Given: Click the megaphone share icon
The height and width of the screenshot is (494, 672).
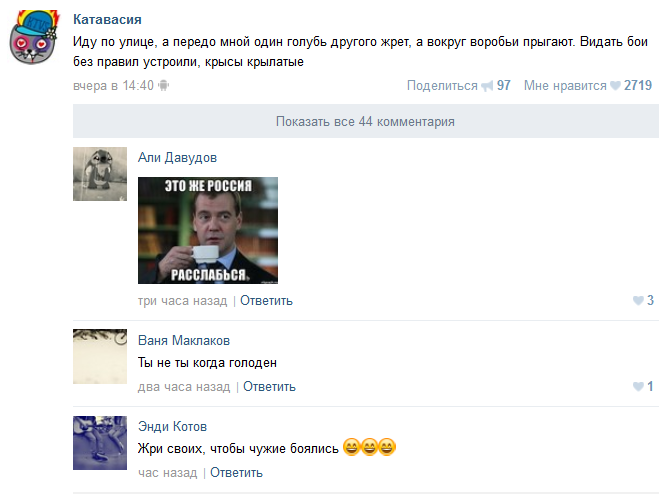Looking at the screenshot, I should [x=487, y=86].
